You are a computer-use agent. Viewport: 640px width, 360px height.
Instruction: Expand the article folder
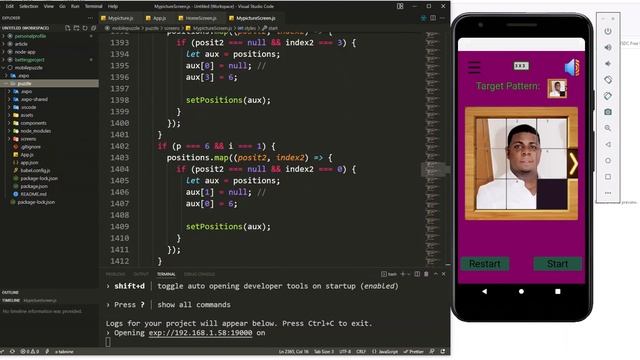point(21,44)
